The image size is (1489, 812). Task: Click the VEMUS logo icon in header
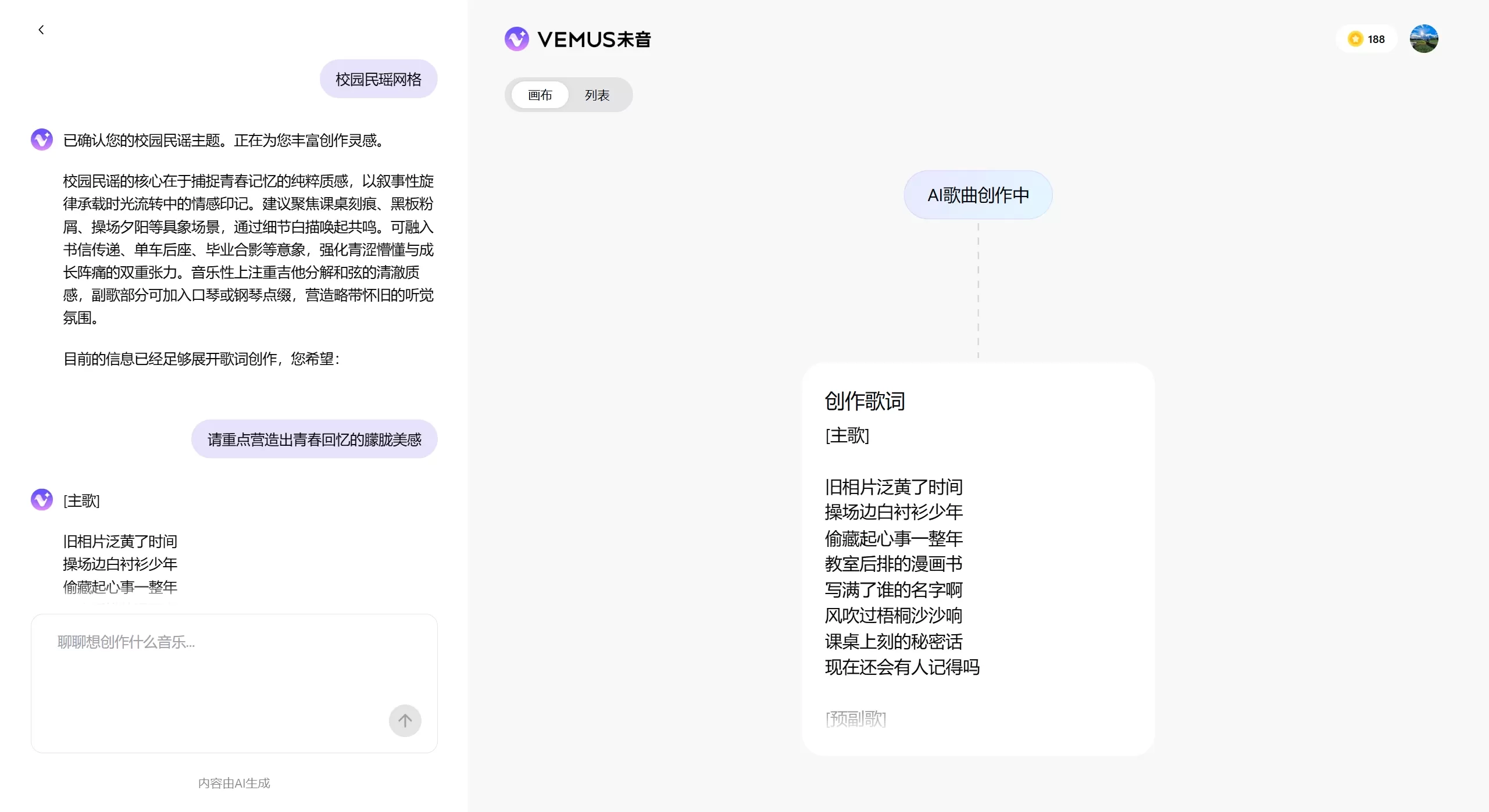(516, 39)
